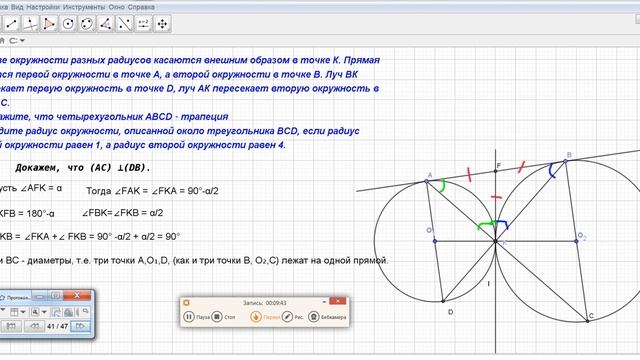Click center point O₂ of the second circle
Viewport: 640px width, 360px height.
[x=576, y=241]
